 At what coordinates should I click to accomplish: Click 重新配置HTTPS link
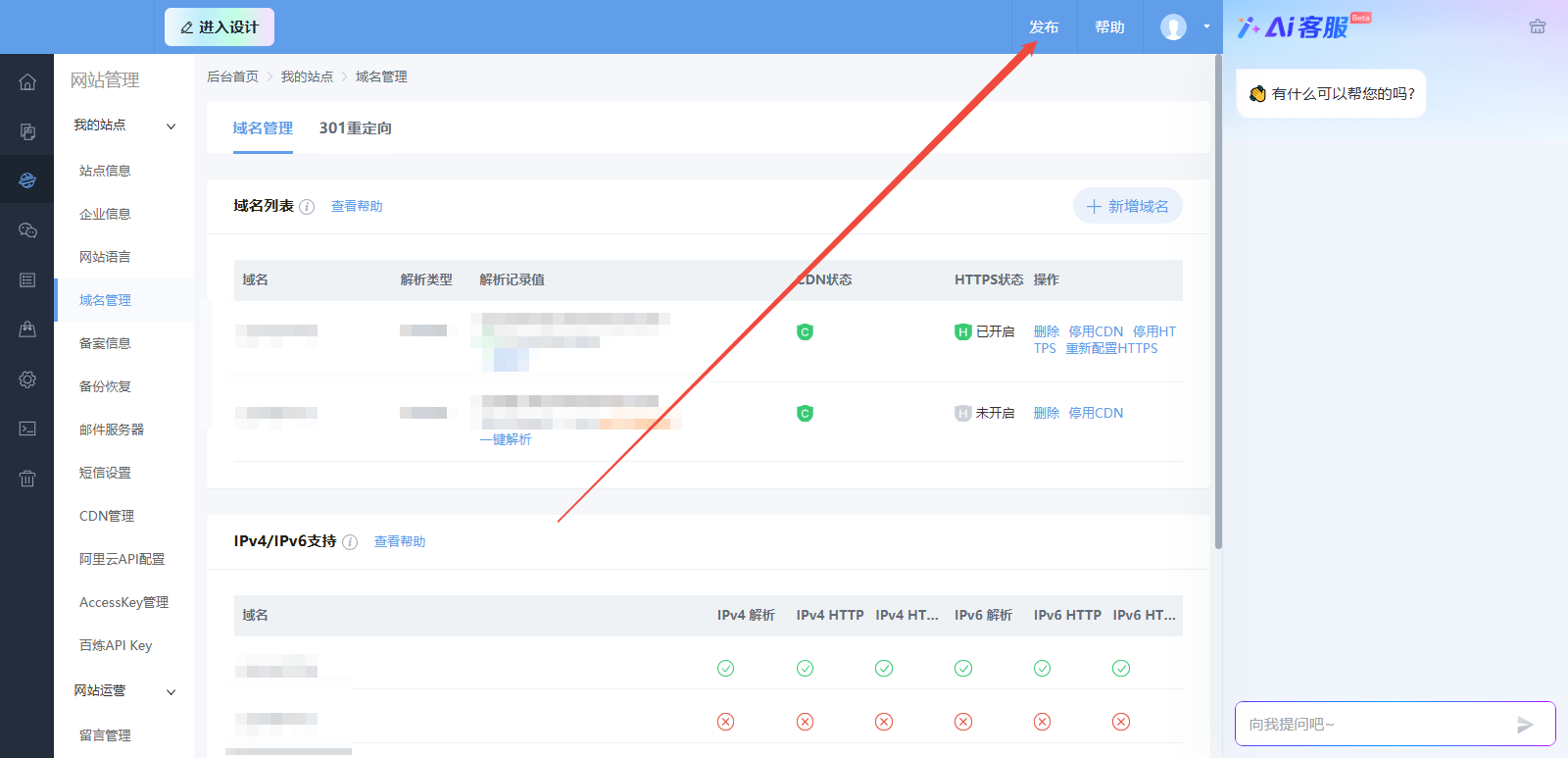(x=1111, y=349)
